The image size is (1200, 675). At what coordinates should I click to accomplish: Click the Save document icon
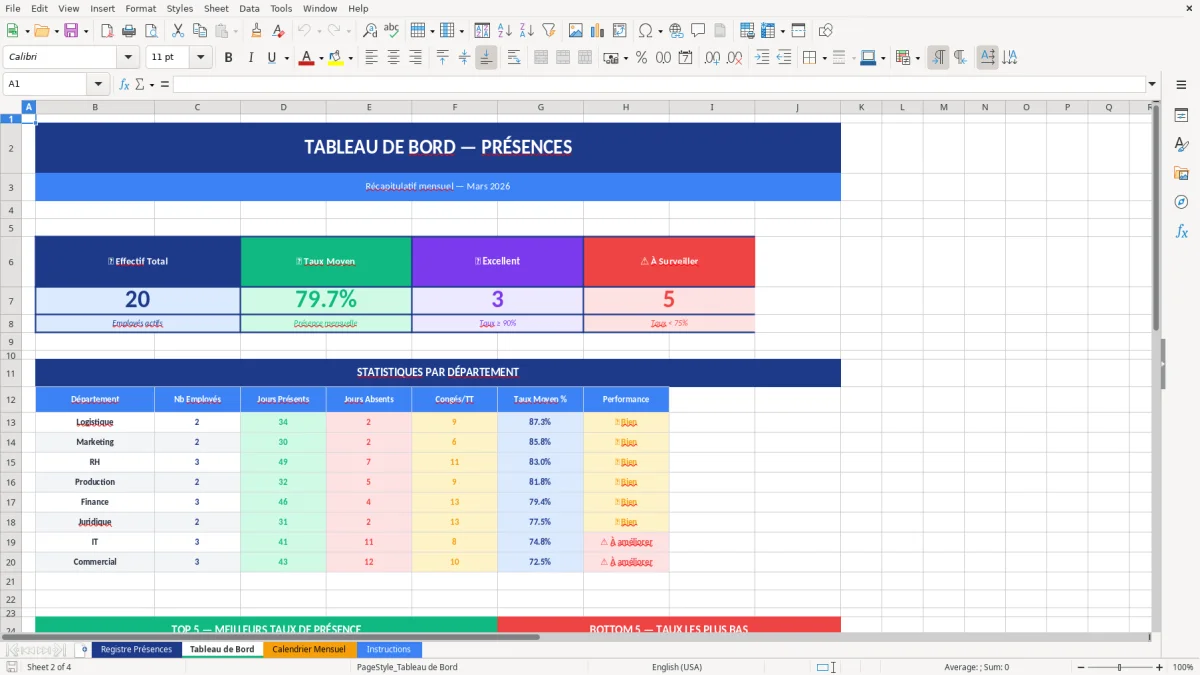71,31
